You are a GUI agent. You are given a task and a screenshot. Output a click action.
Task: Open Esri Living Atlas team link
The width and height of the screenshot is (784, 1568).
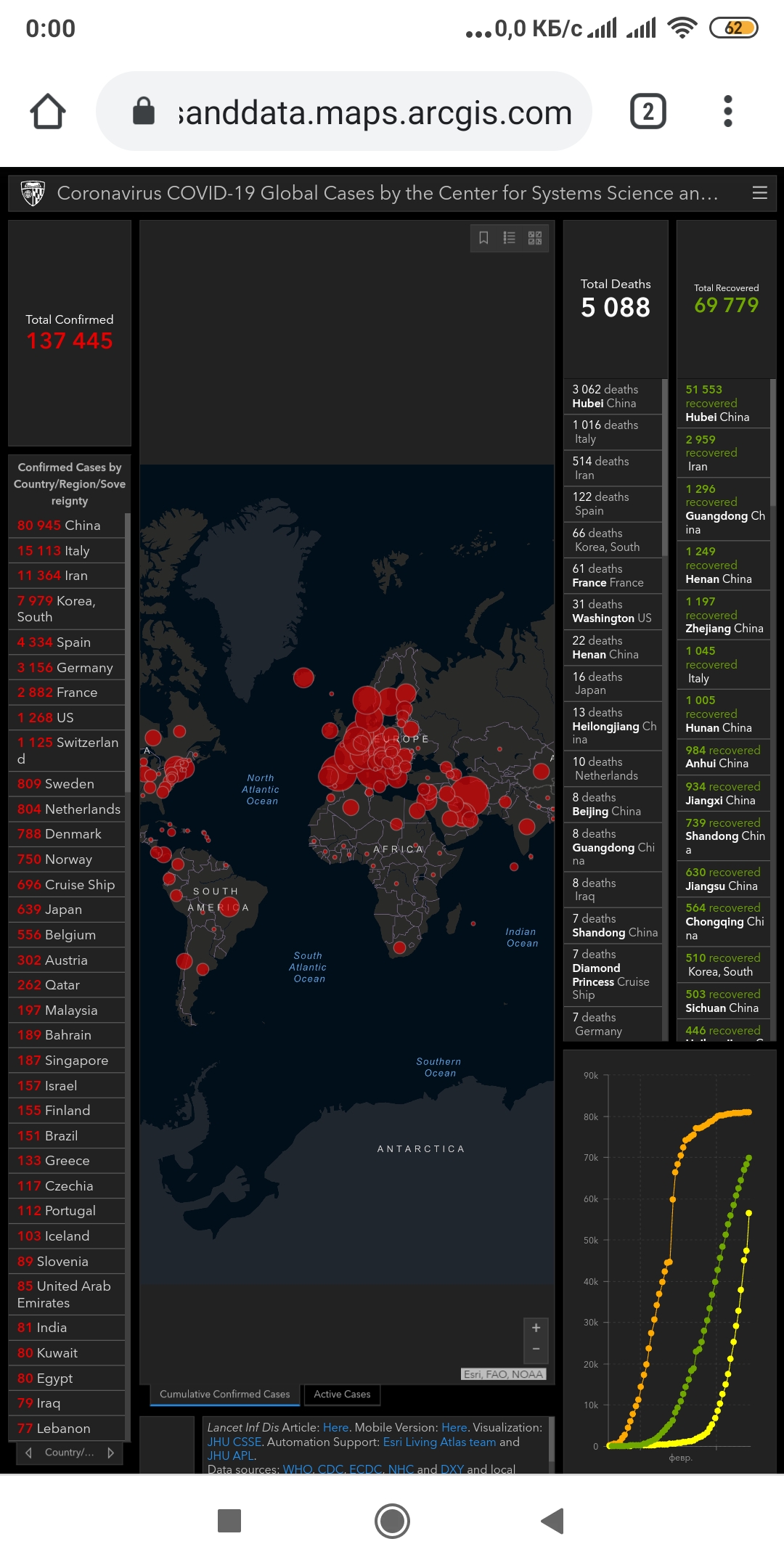click(x=439, y=1442)
